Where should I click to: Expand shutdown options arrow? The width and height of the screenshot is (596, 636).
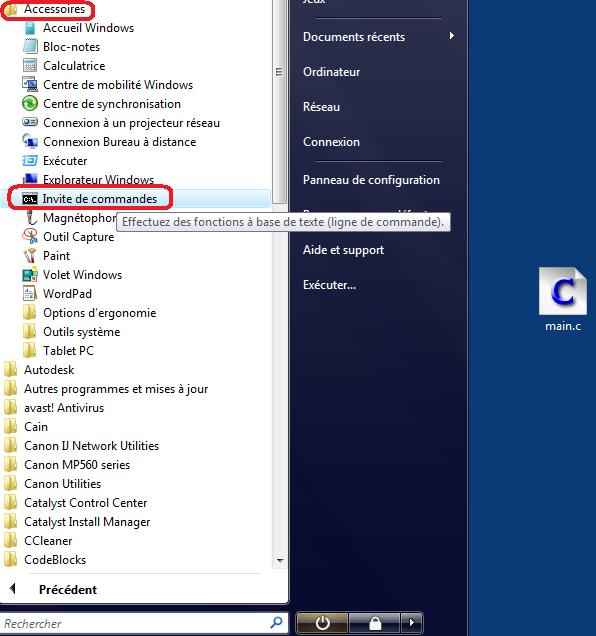pos(411,623)
